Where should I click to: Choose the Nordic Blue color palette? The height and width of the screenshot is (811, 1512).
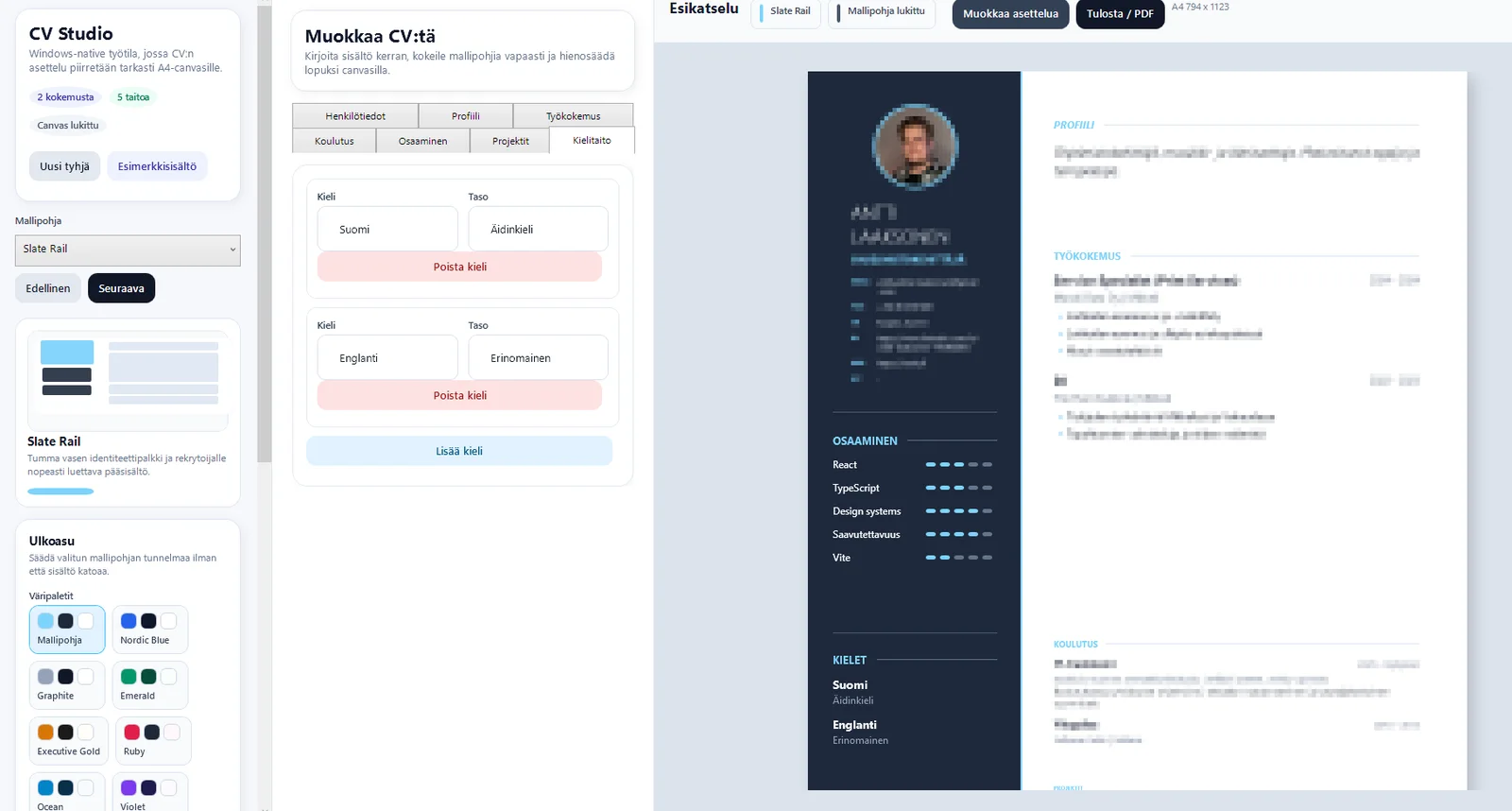[x=150, y=630]
